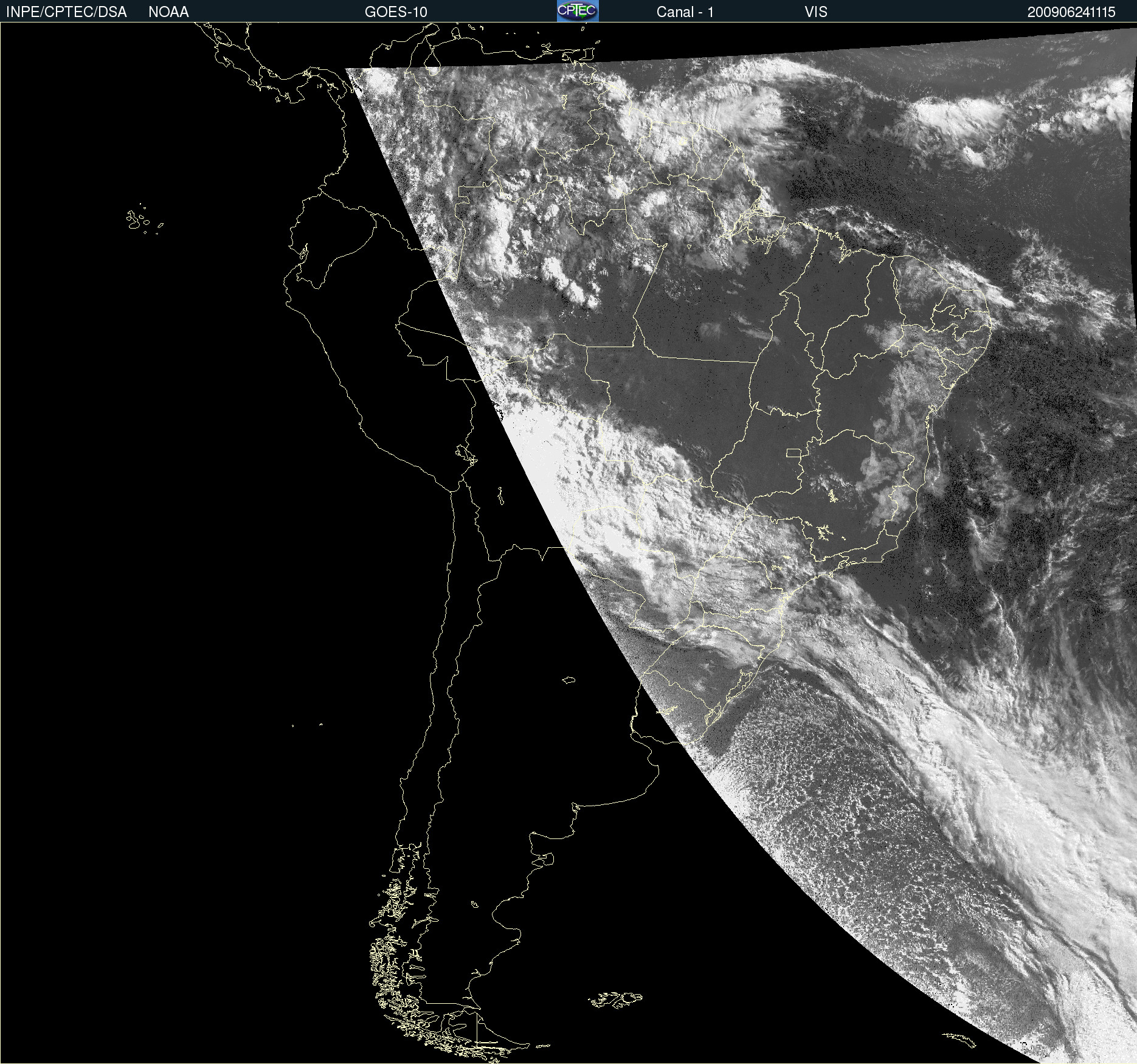Click the 'Canal - 1' label
The height and width of the screenshot is (1064, 1137).
tap(685, 12)
